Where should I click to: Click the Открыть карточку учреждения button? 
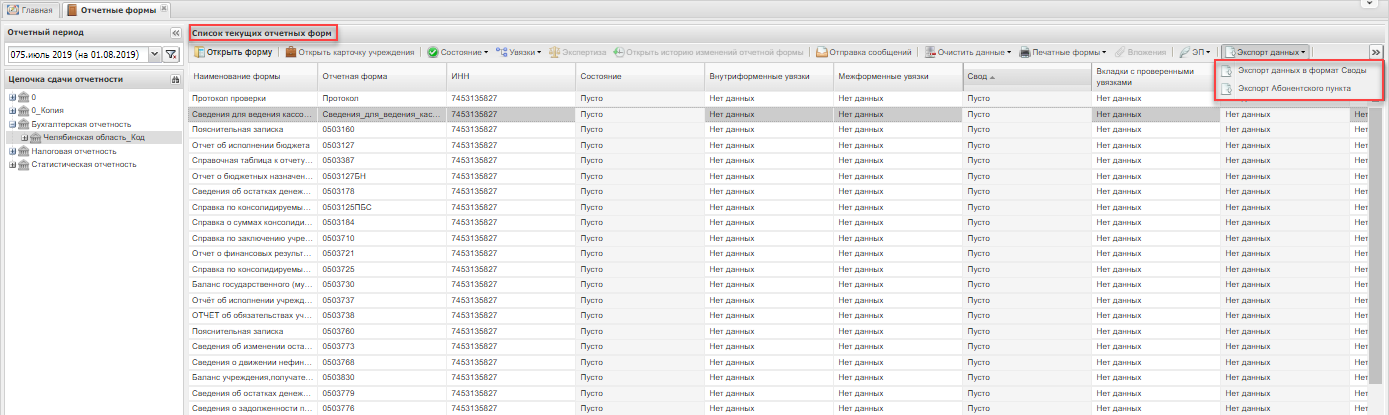pos(350,52)
